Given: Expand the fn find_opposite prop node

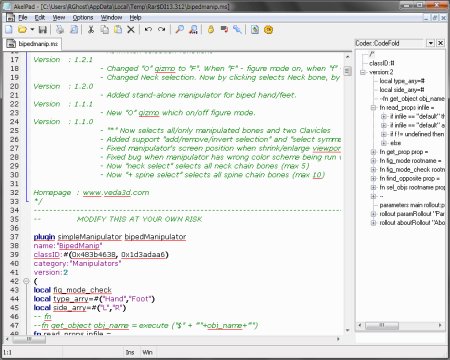Looking at the screenshot, I should 373,179.
